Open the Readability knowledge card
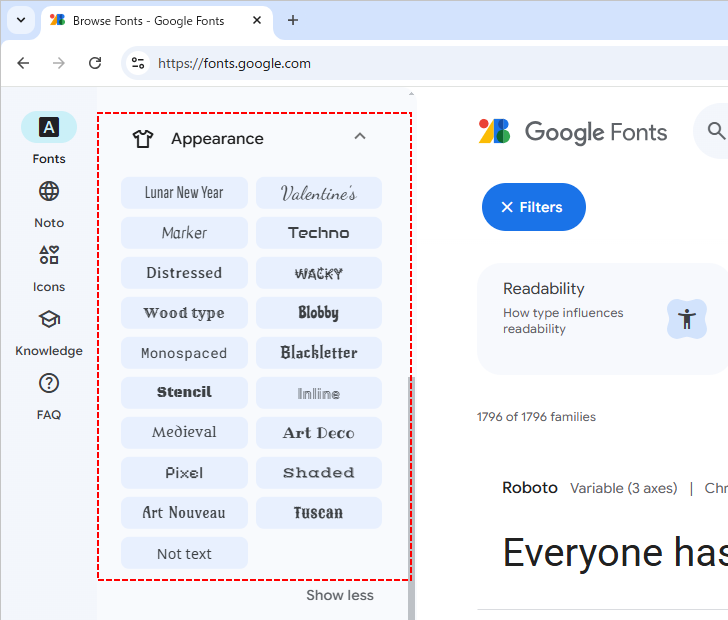This screenshot has width=728, height=620. coord(603,319)
